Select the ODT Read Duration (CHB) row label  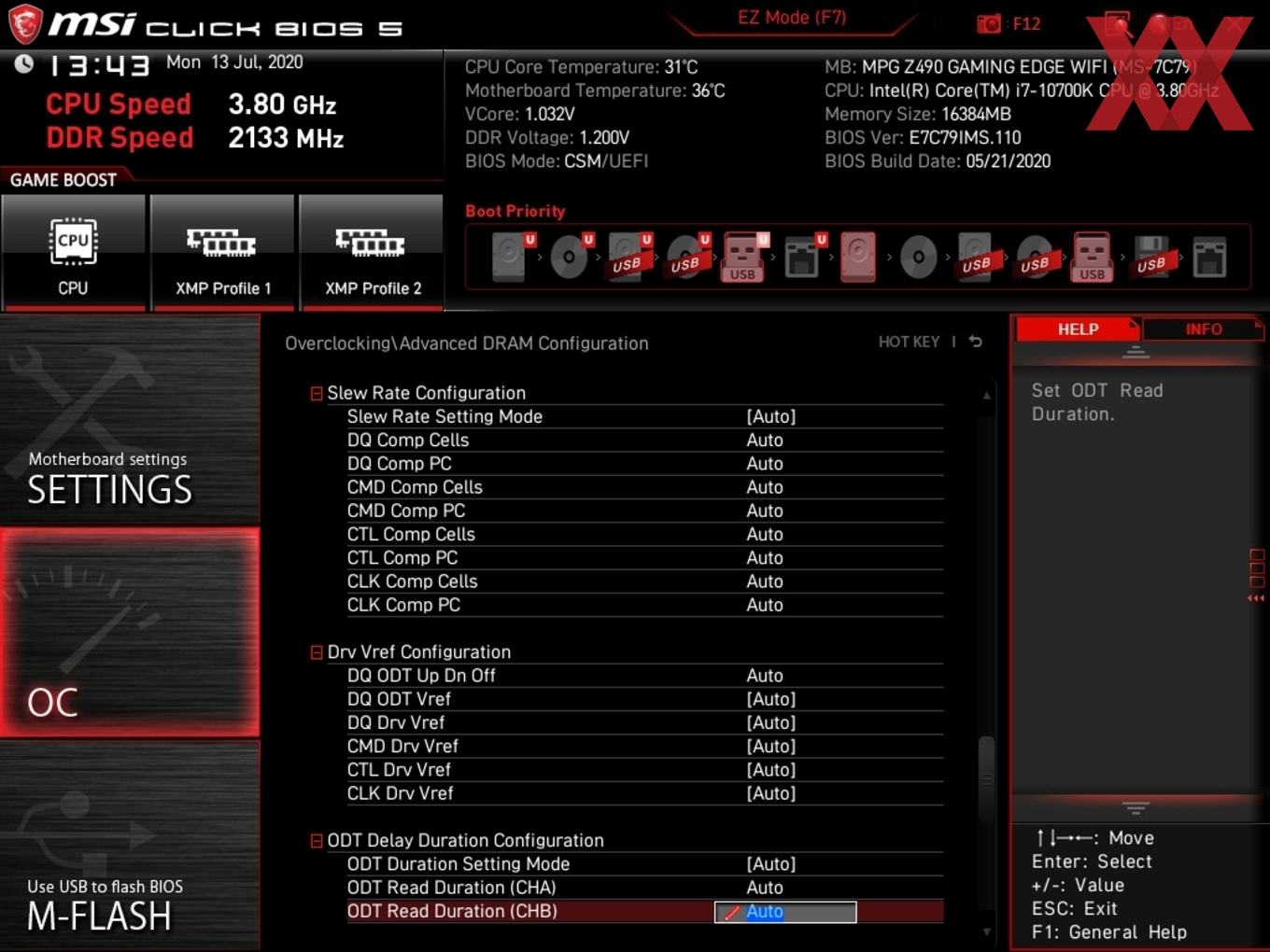pos(452,912)
